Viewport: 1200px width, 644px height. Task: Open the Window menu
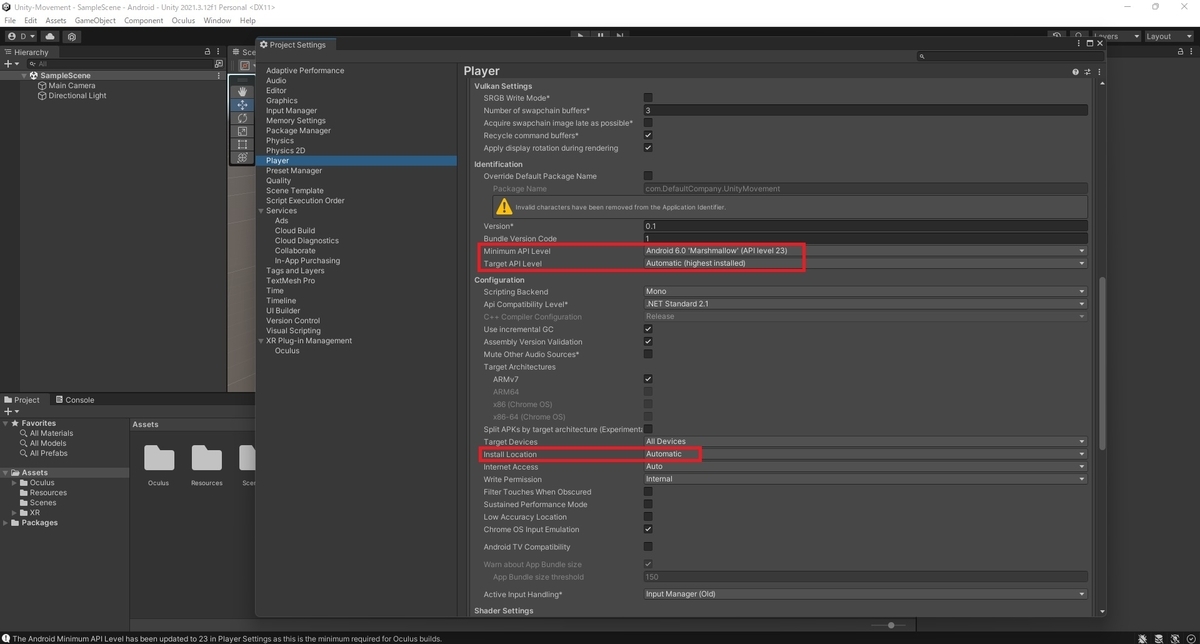(217, 20)
